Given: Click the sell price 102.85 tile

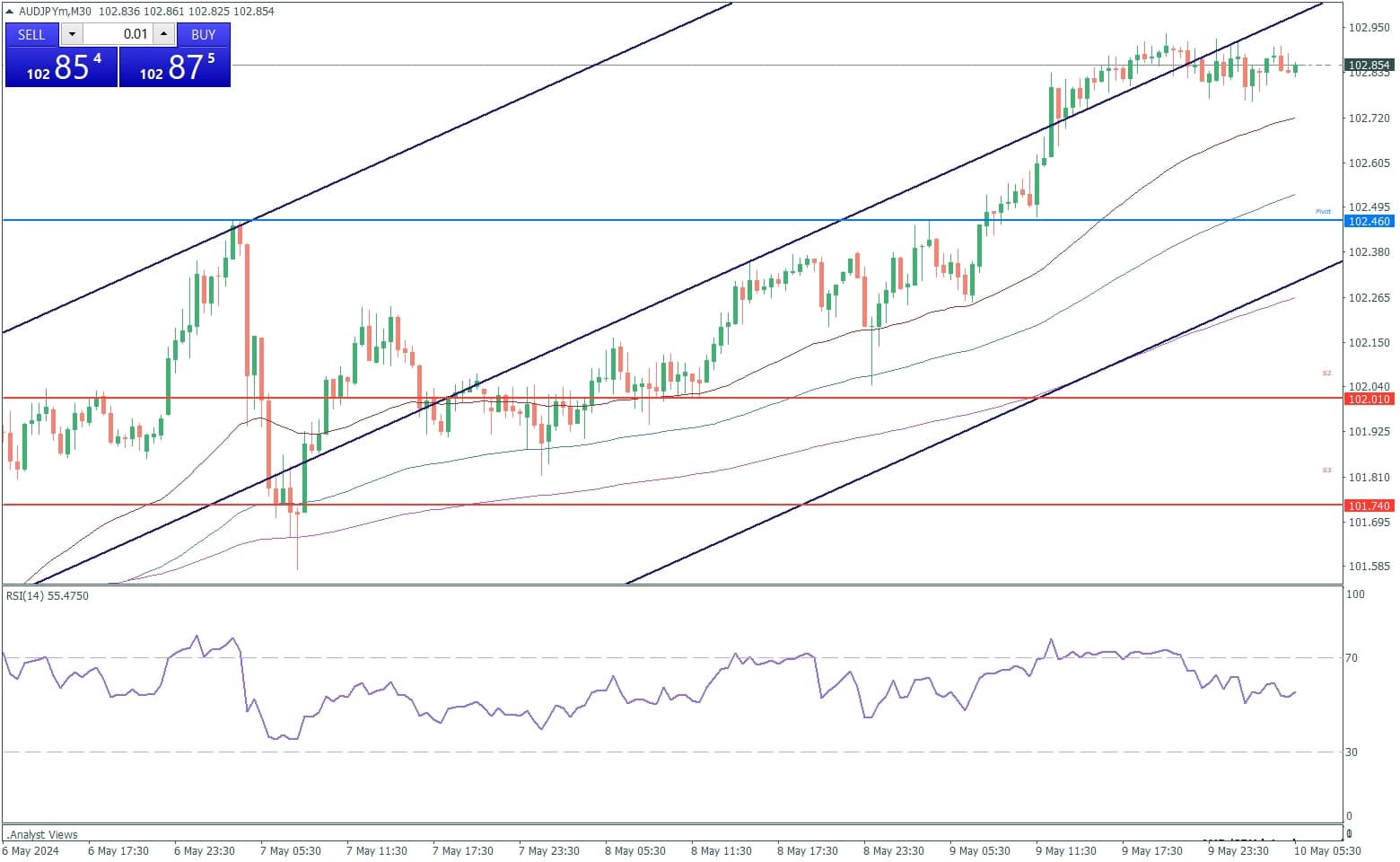Looking at the screenshot, I should click(x=61, y=67).
